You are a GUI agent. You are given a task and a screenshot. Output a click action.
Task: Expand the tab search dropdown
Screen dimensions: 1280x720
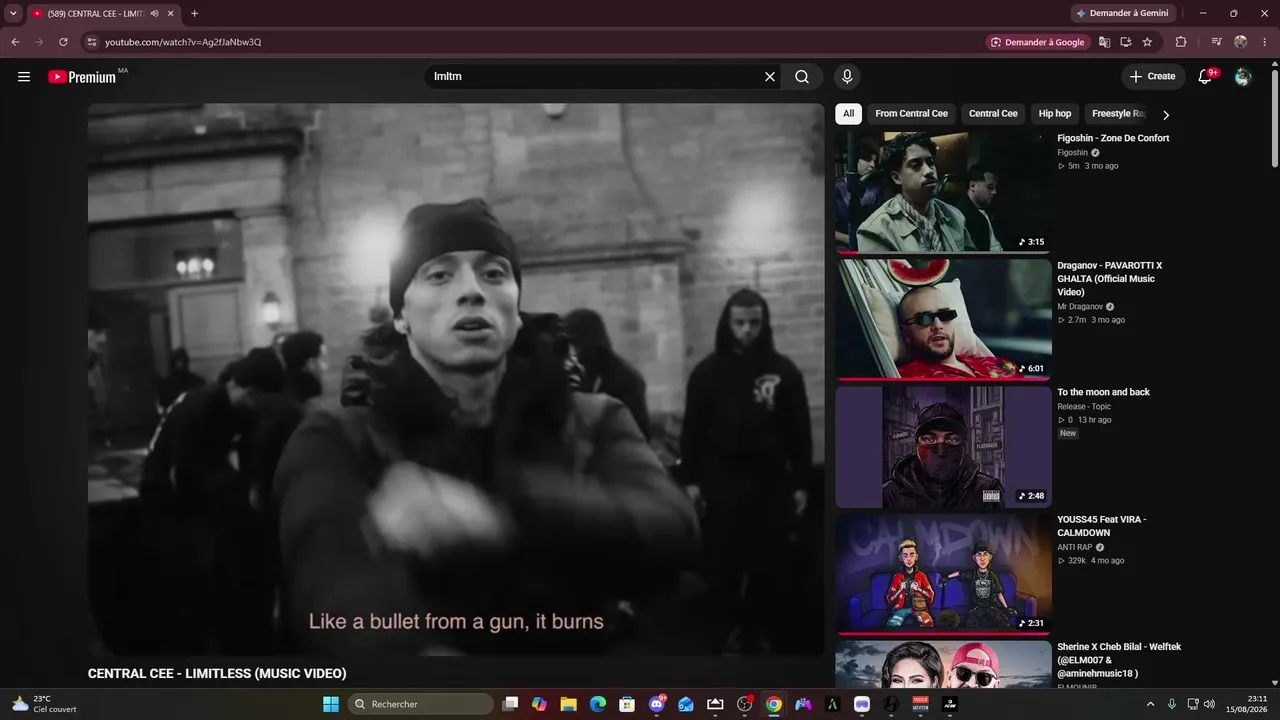[x=13, y=13]
